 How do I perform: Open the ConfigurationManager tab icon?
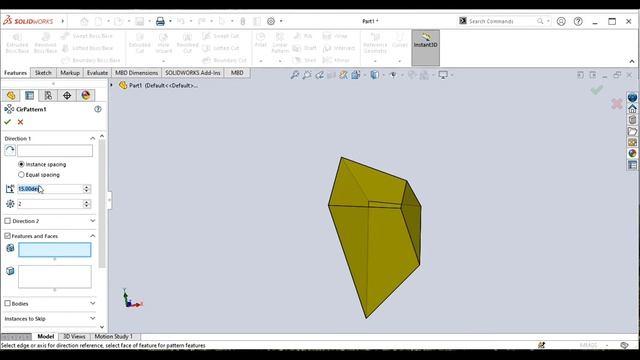tap(48, 96)
